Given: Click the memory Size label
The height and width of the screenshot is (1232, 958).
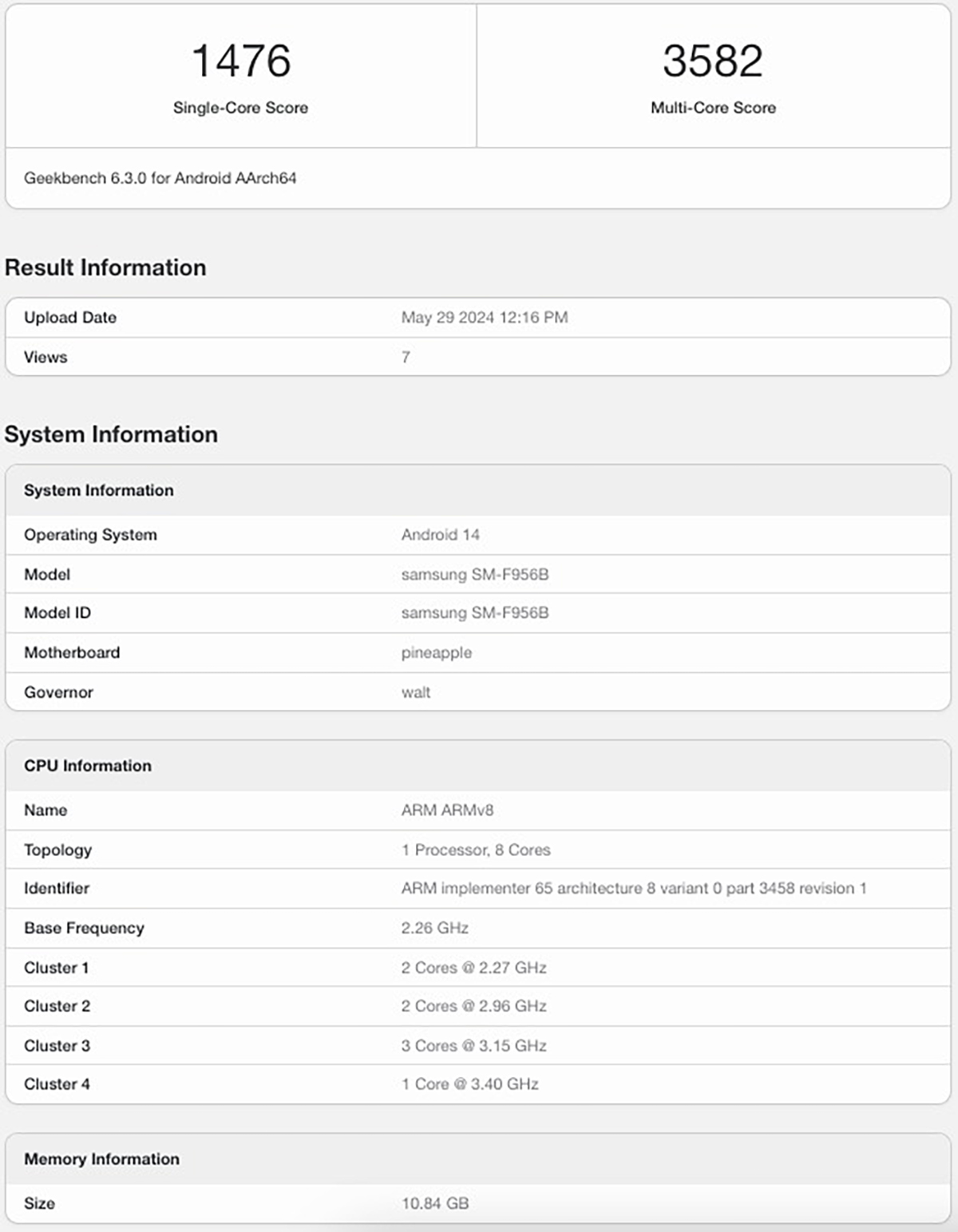Looking at the screenshot, I should [x=39, y=1204].
